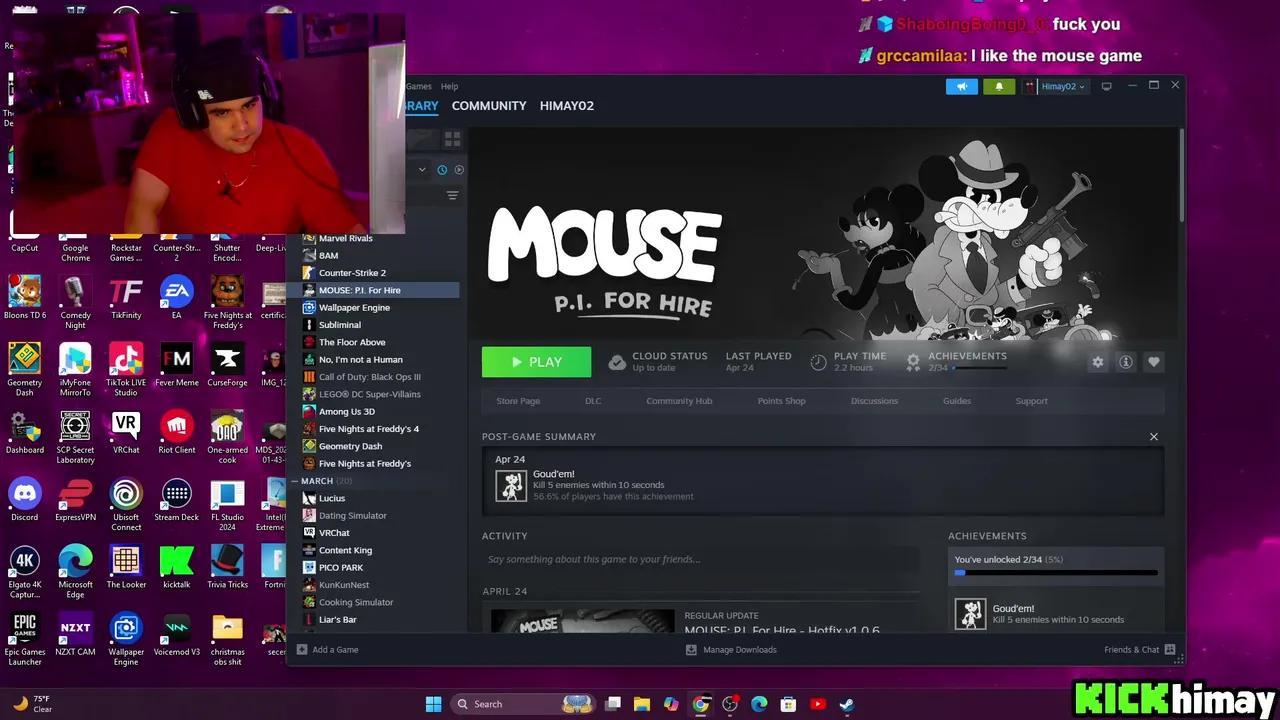Screen dimensions: 1280x720
Task: Open Steam icon on the taskbar
Action: [x=846, y=704]
